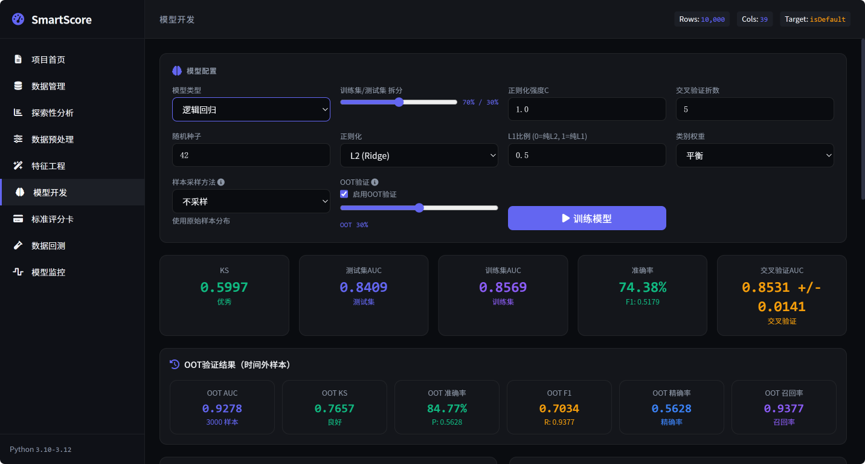Click the Rows: 10,000 badge

(x=702, y=19)
